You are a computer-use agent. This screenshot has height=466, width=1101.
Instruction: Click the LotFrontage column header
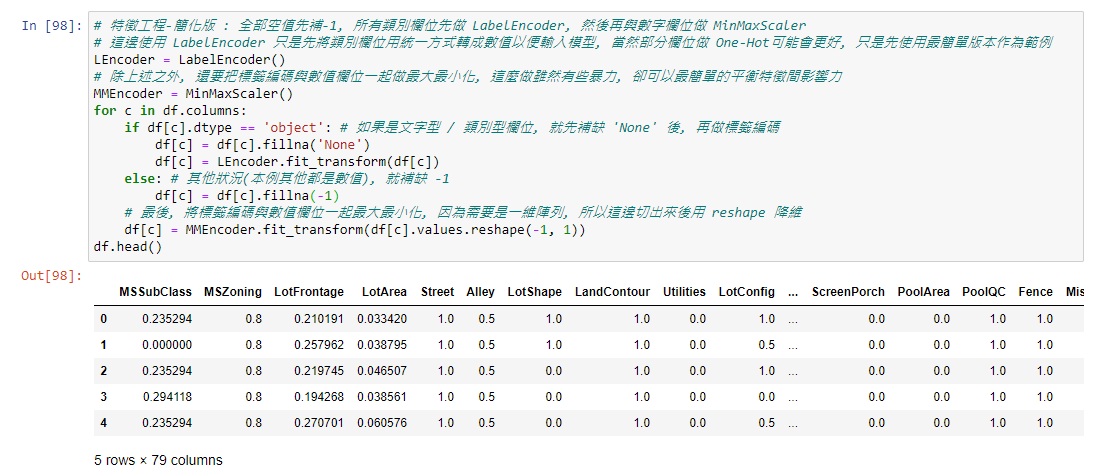pos(309,292)
